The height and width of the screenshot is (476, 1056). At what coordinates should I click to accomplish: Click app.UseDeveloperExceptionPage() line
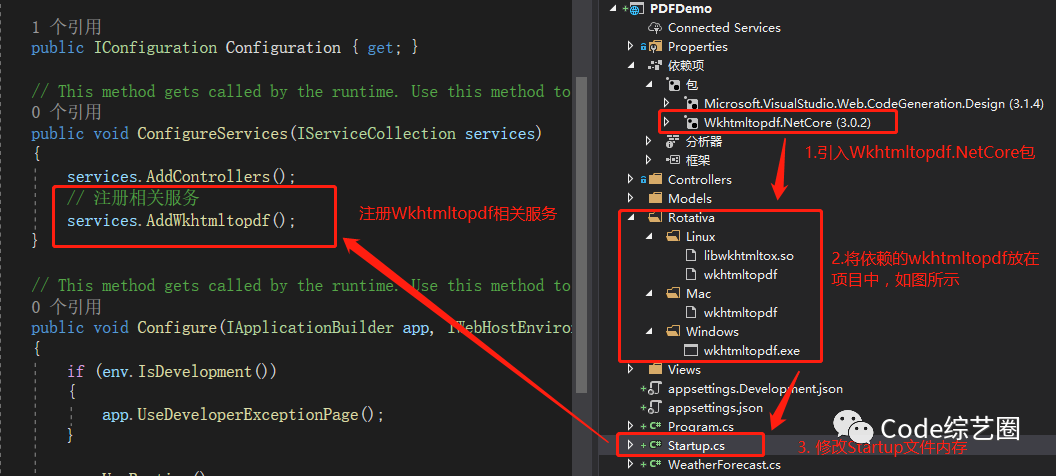click(243, 415)
